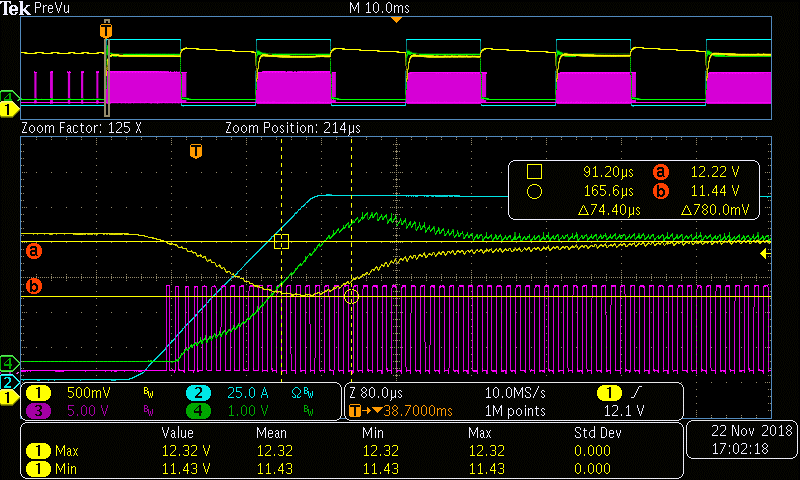The image size is (800, 480).
Task: Click the cyan channel 2 ground indicator
Action: pos(9,382)
